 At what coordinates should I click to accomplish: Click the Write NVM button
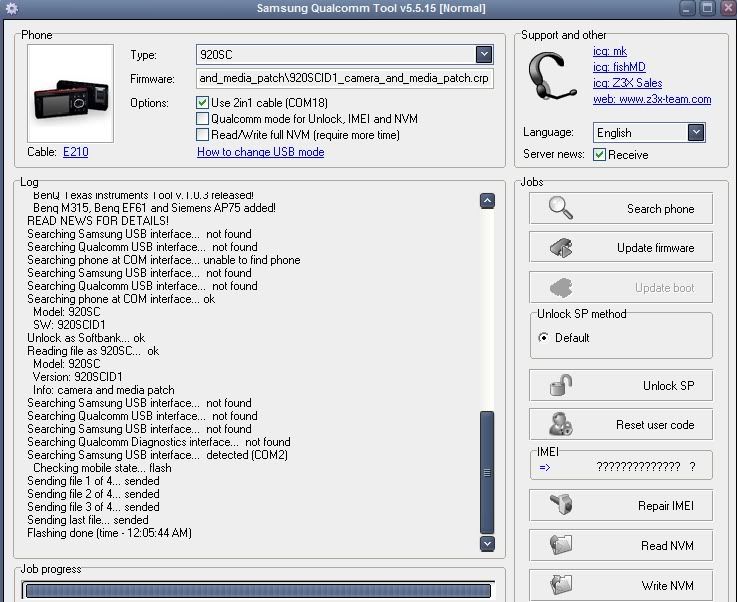621,585
